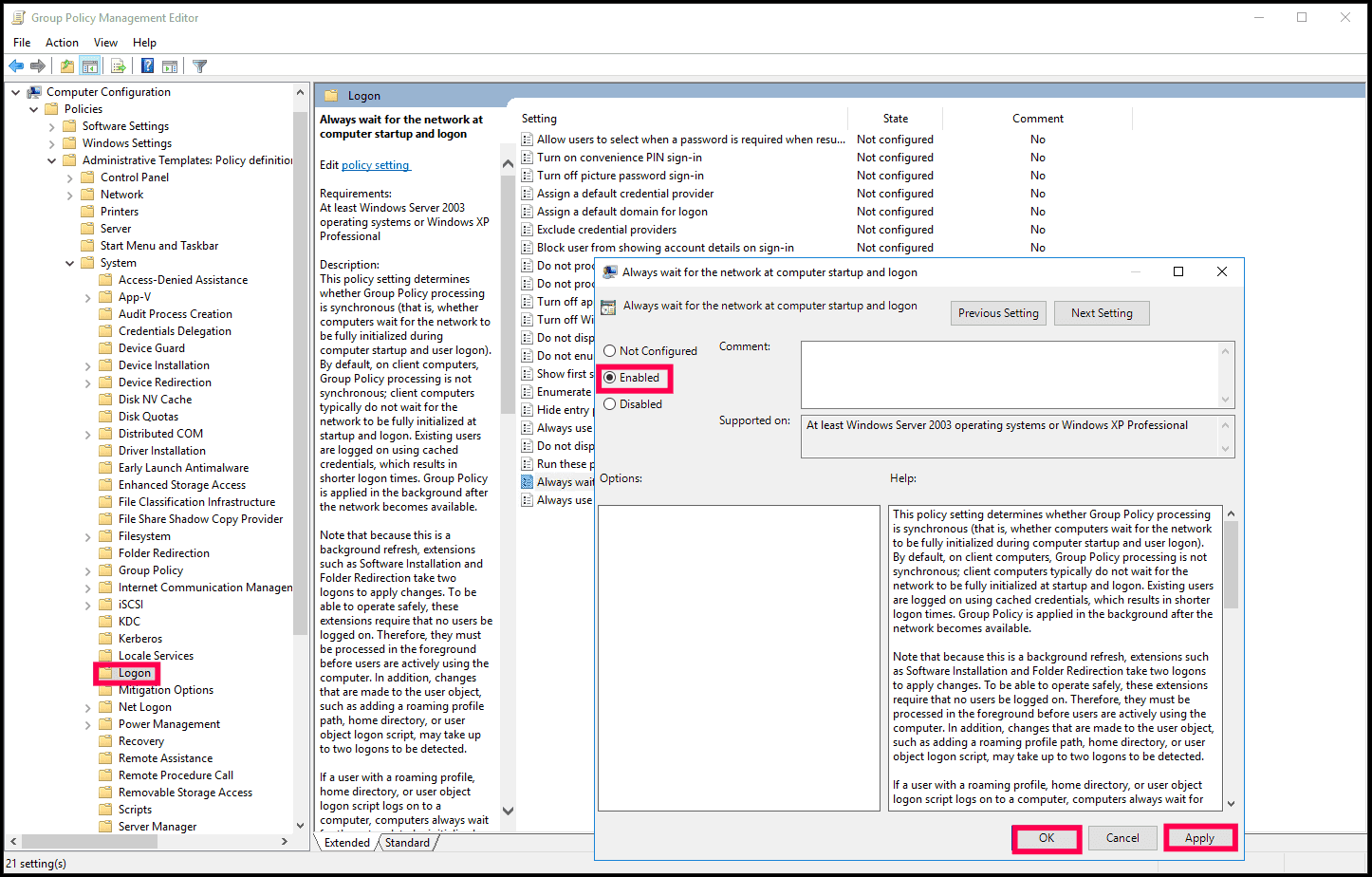This screenshot has height=877, width=1372.
Task: Toggle the Show/Hide Console Tree icon
Action: pos(90,66)
